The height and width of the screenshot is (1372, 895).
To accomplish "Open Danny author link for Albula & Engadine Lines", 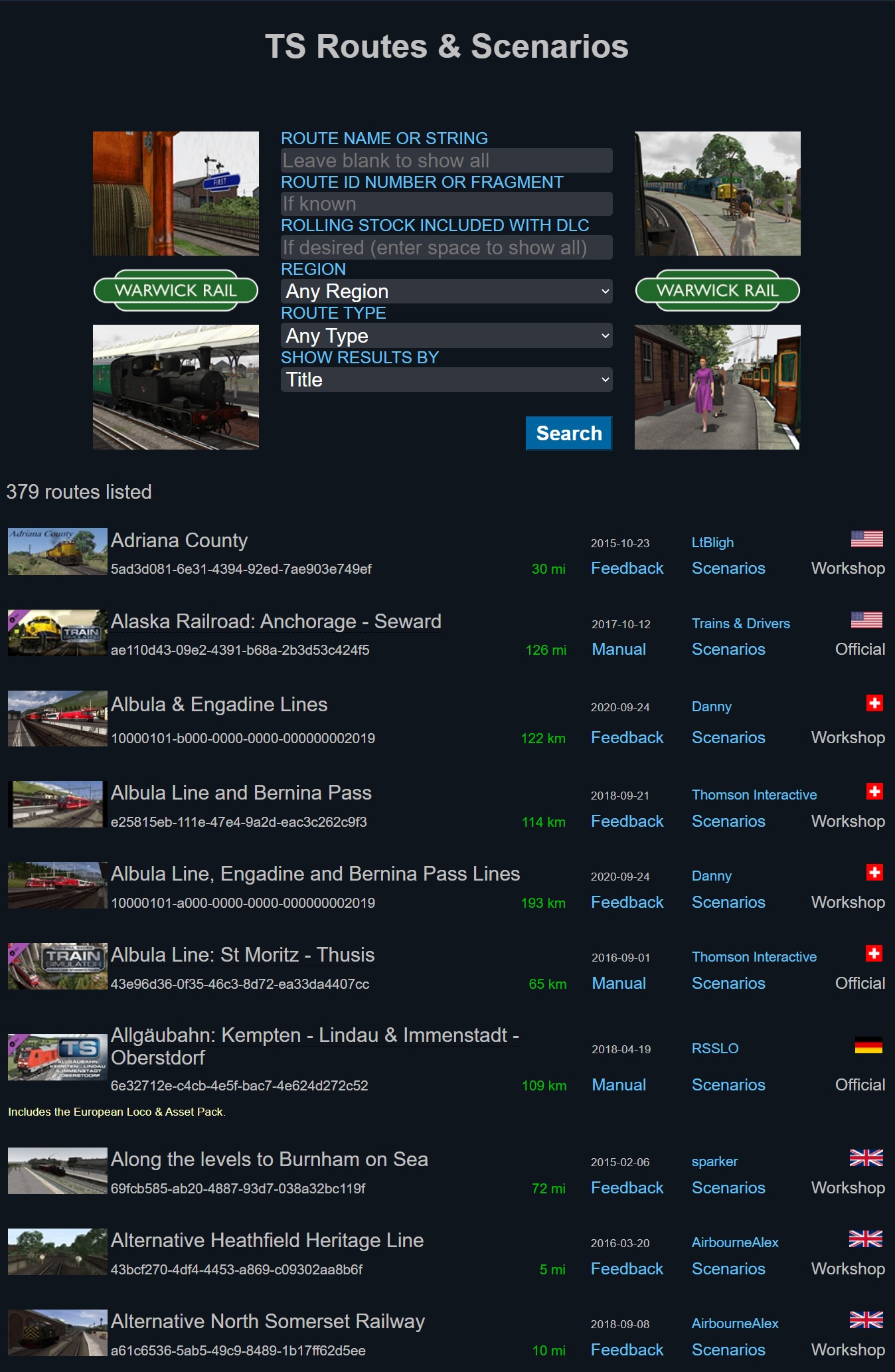I will coord(712,707).
